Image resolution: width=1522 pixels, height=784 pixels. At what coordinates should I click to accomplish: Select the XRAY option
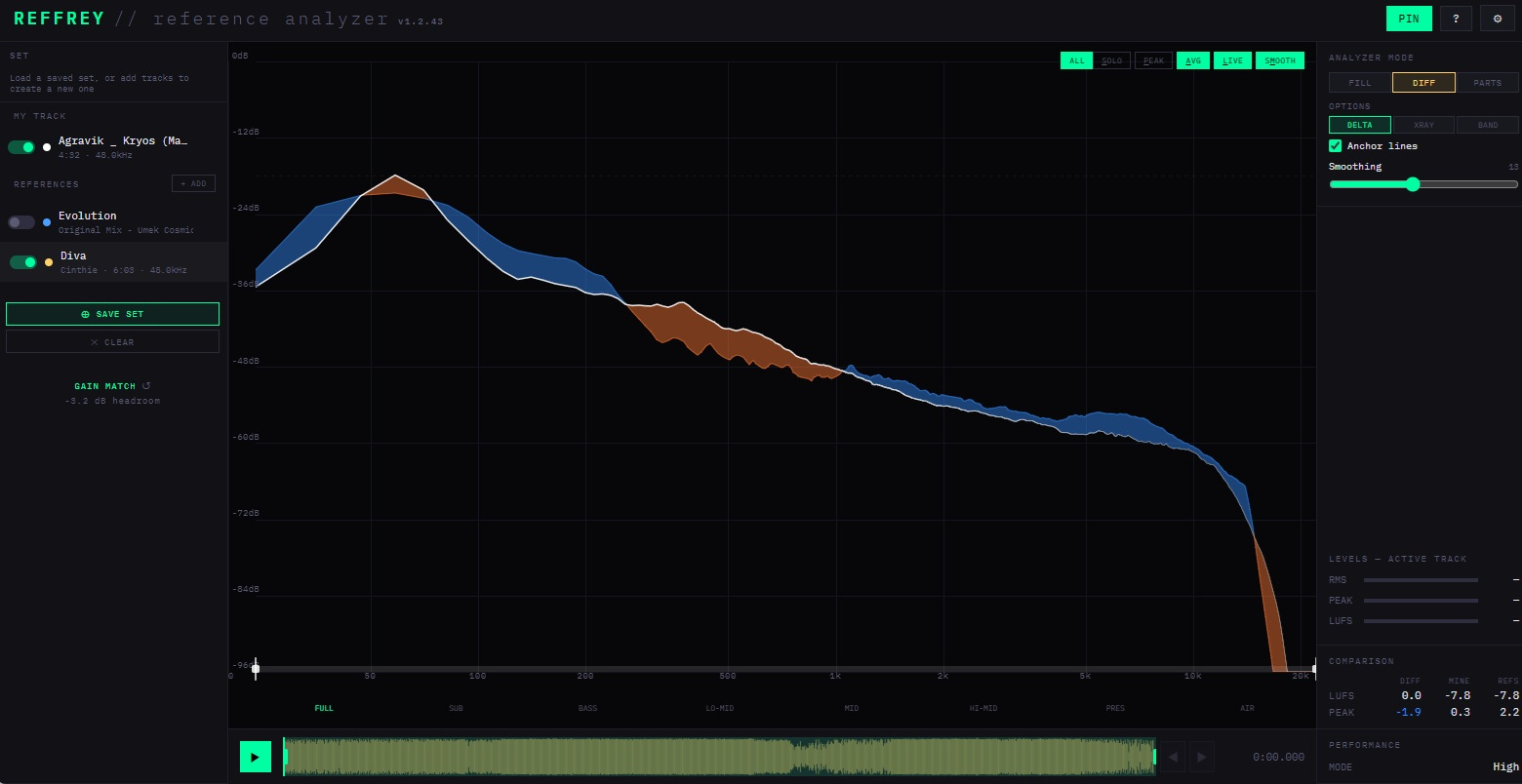click(x=1423, y=125)
